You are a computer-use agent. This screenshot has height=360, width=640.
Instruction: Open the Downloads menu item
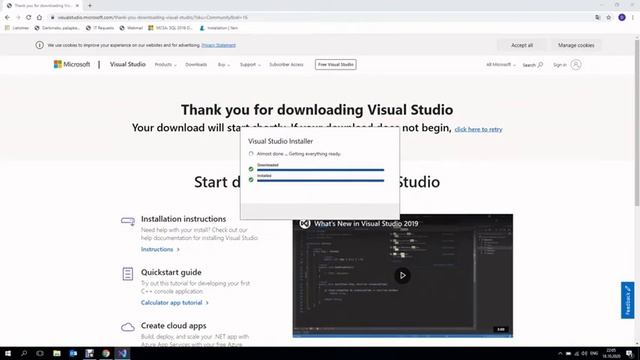click(x=196, y=65)
